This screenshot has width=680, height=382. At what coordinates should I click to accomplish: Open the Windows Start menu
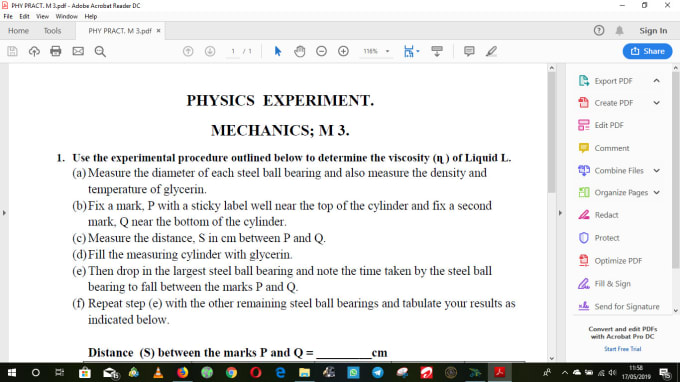[12, 372]
